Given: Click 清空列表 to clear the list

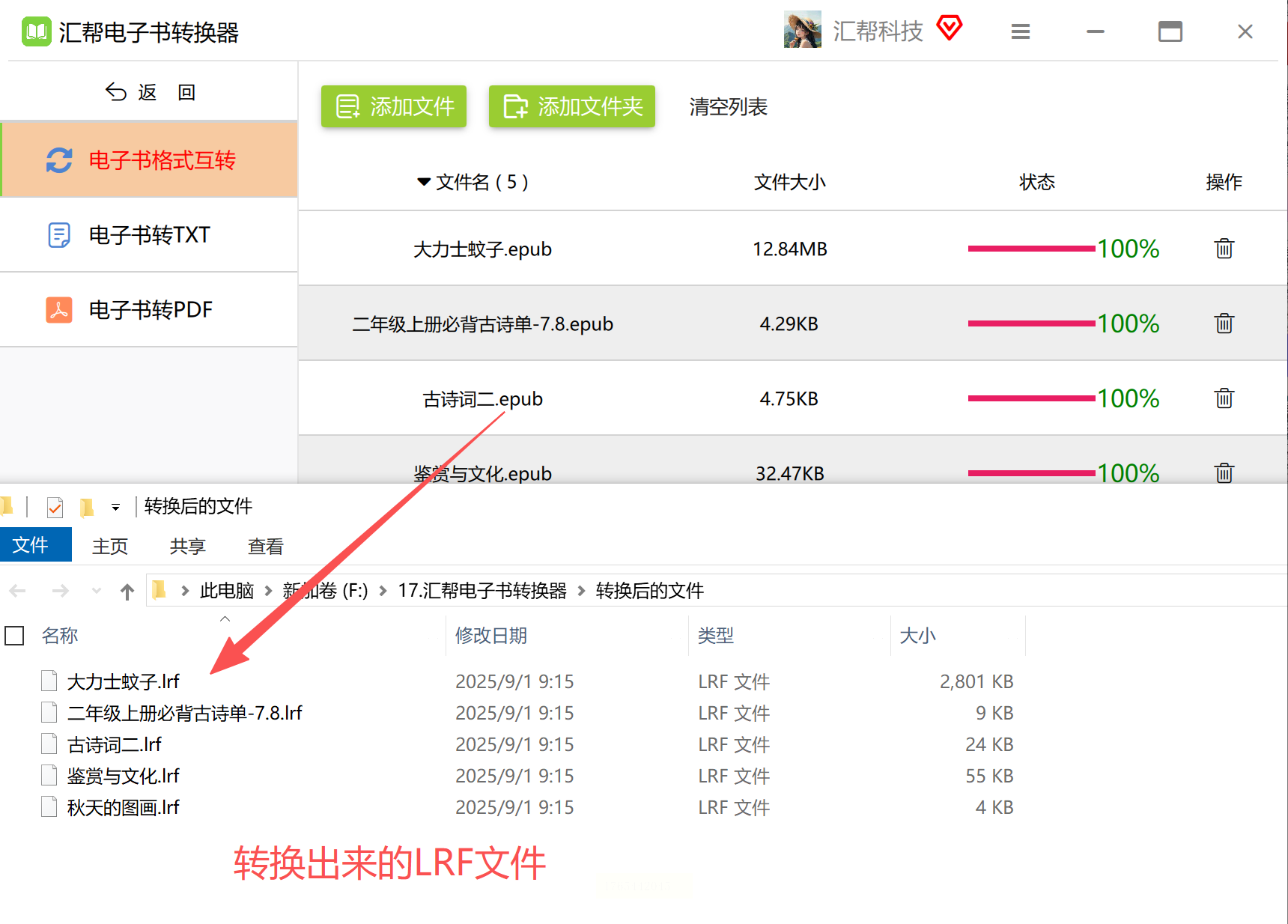Looking at the screenshot, I should tap(728, 106).
